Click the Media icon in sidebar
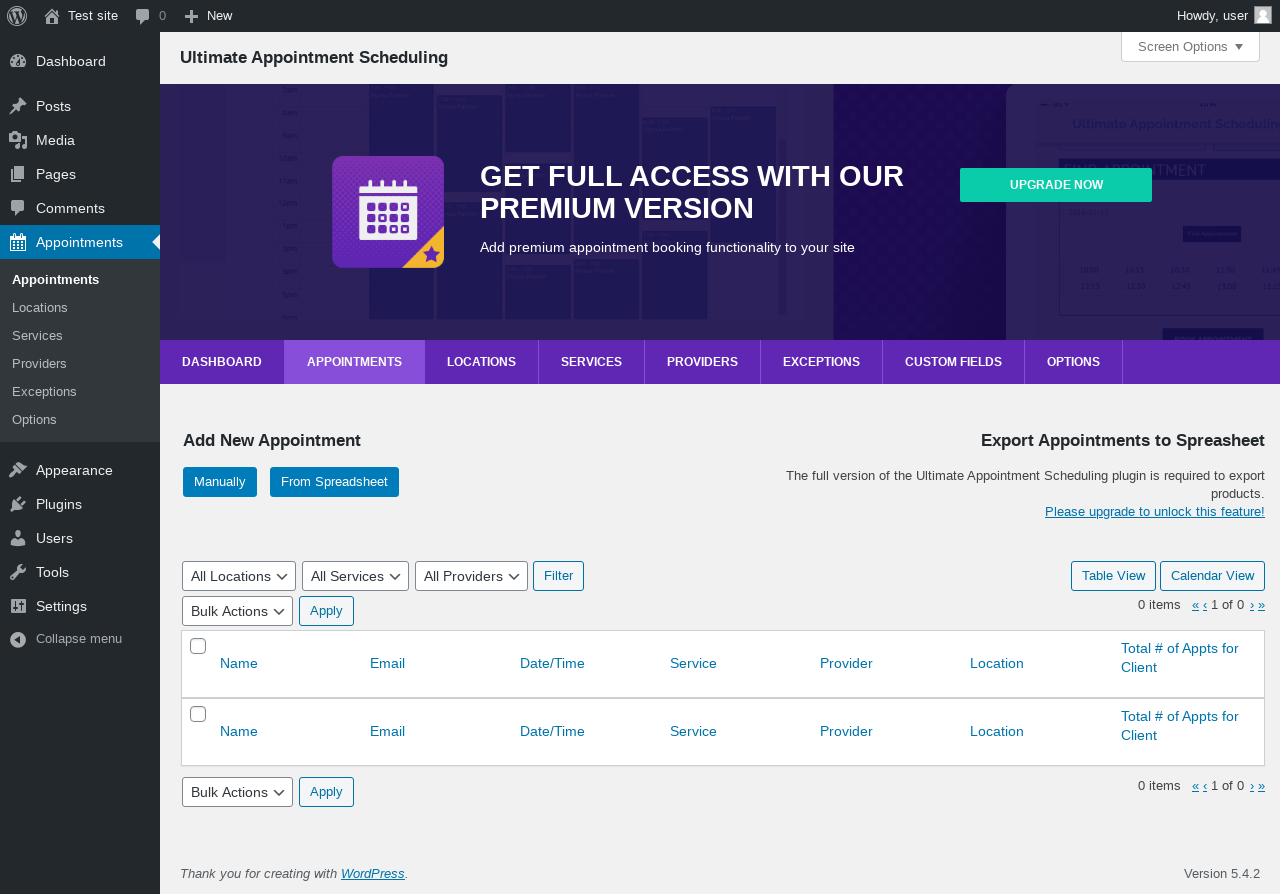 point(18,140)
